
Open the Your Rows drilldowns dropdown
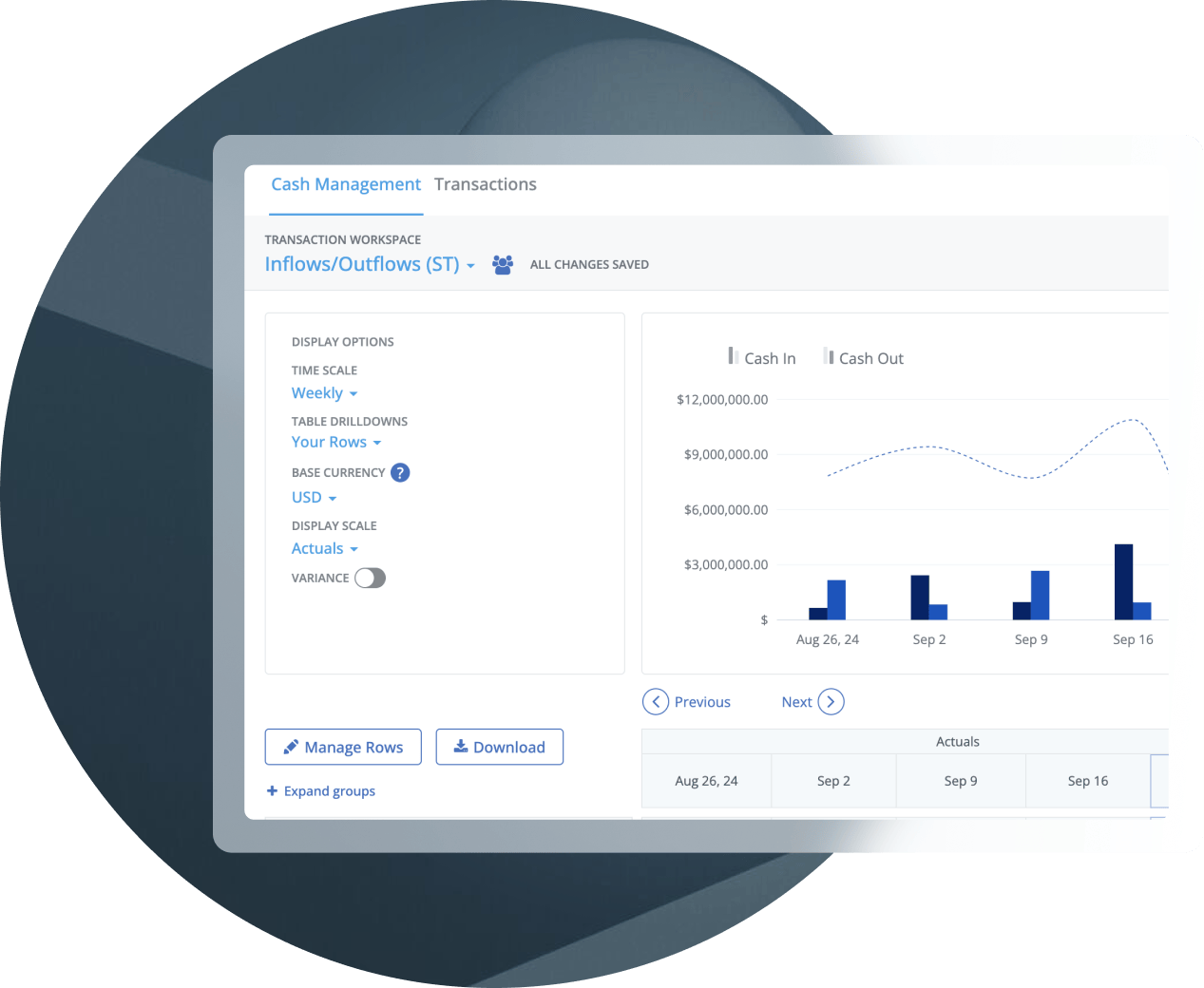click(x=335, y=442)
